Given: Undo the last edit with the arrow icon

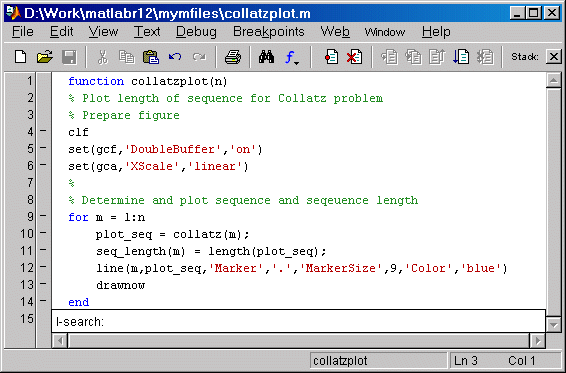Looking at the screenshot, I should click(175, 57).
